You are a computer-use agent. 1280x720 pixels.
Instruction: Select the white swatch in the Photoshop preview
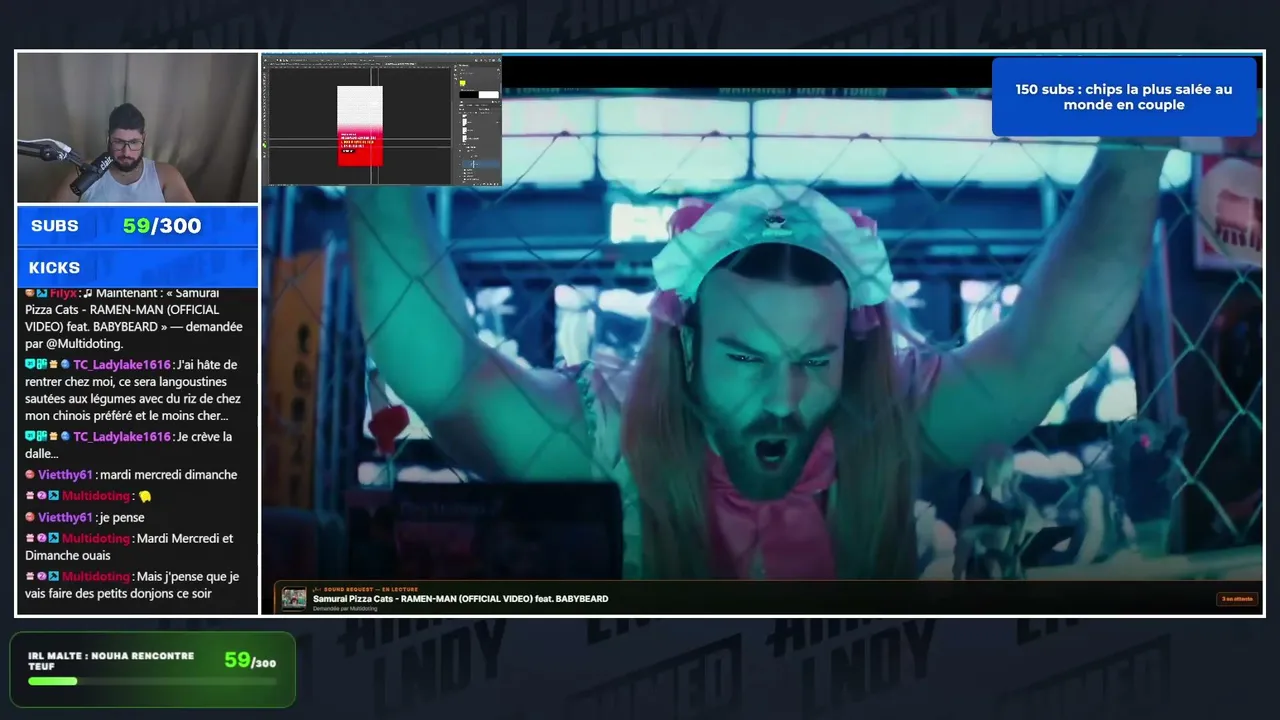488,95
